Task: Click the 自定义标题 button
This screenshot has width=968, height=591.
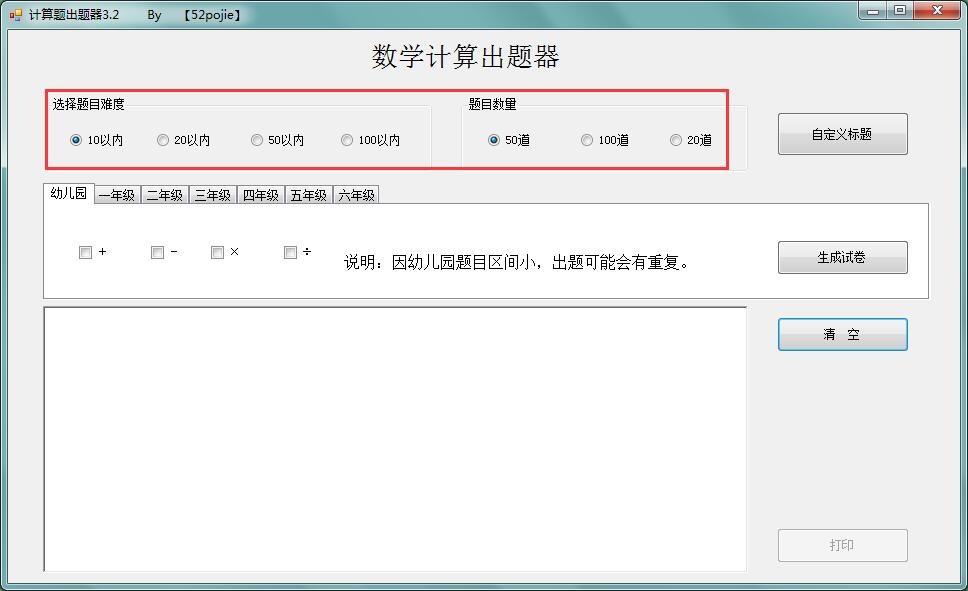Action: coord(843,134)
